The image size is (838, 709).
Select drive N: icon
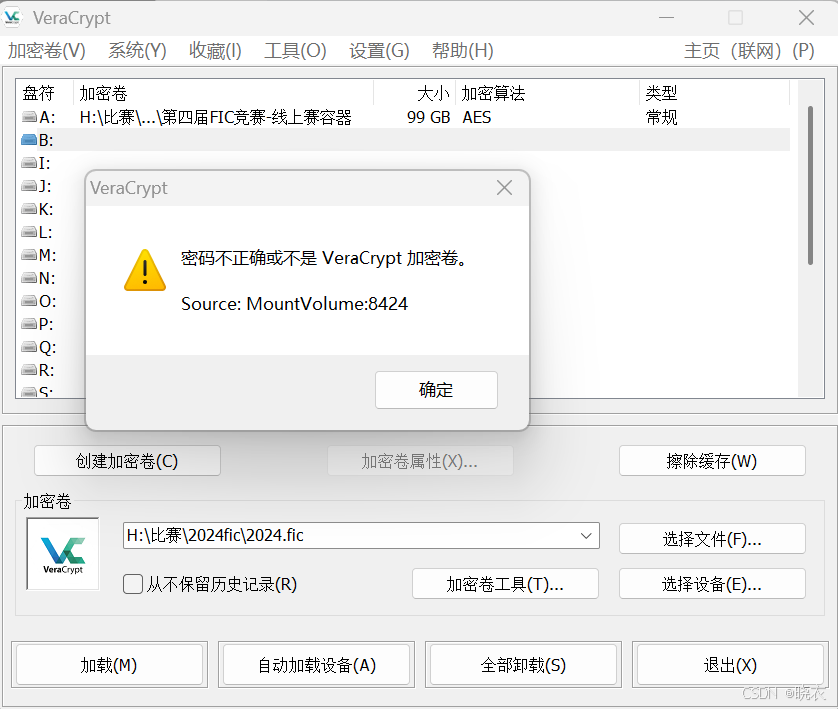[x=29, y=278]
